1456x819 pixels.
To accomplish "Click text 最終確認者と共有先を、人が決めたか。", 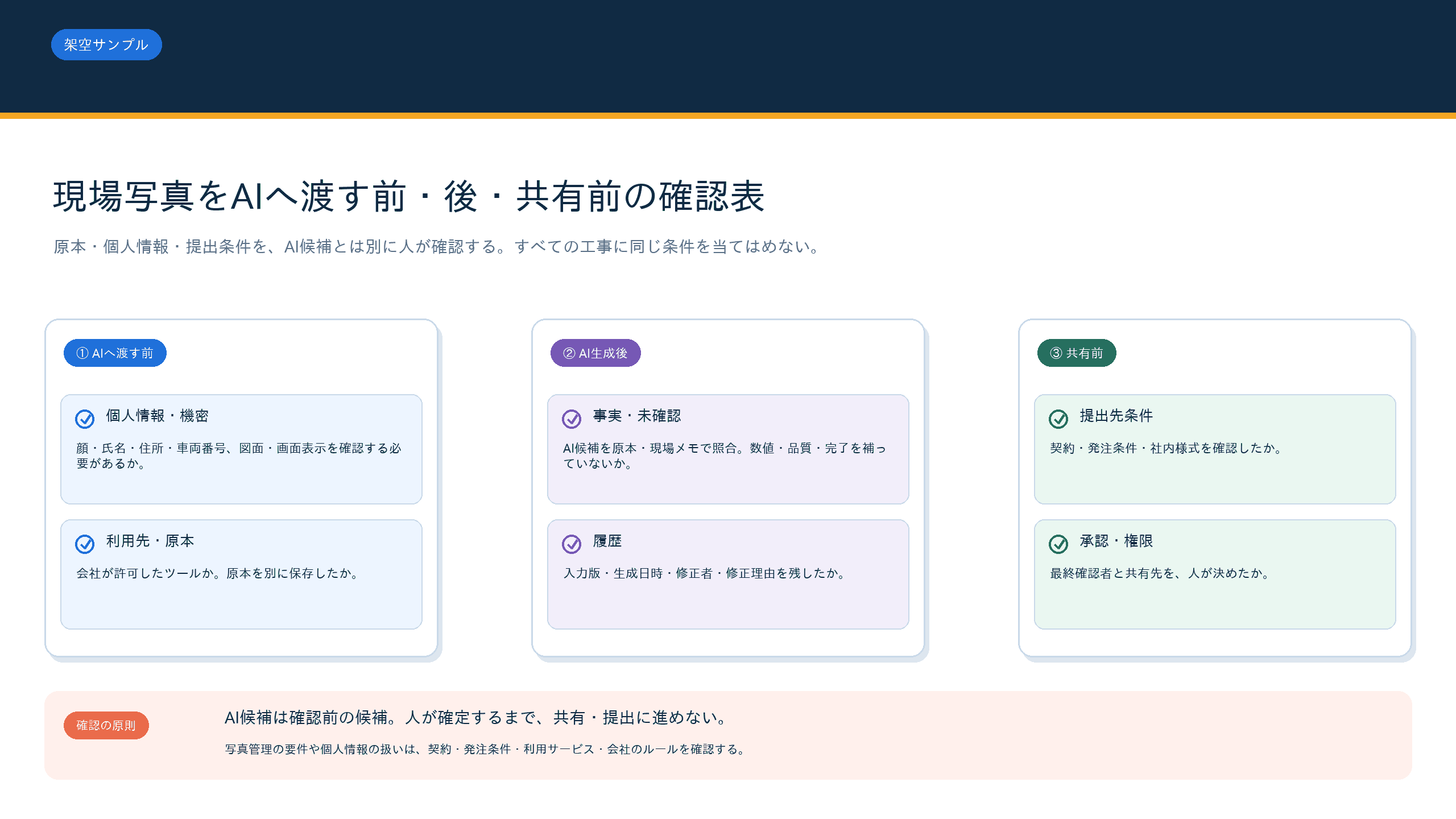I will (1161, 573).
